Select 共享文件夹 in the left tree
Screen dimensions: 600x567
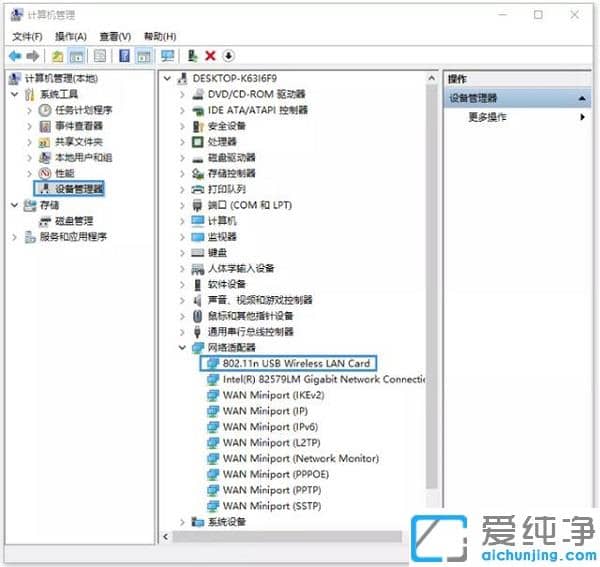pyautogui.click(x=79, y=142)
